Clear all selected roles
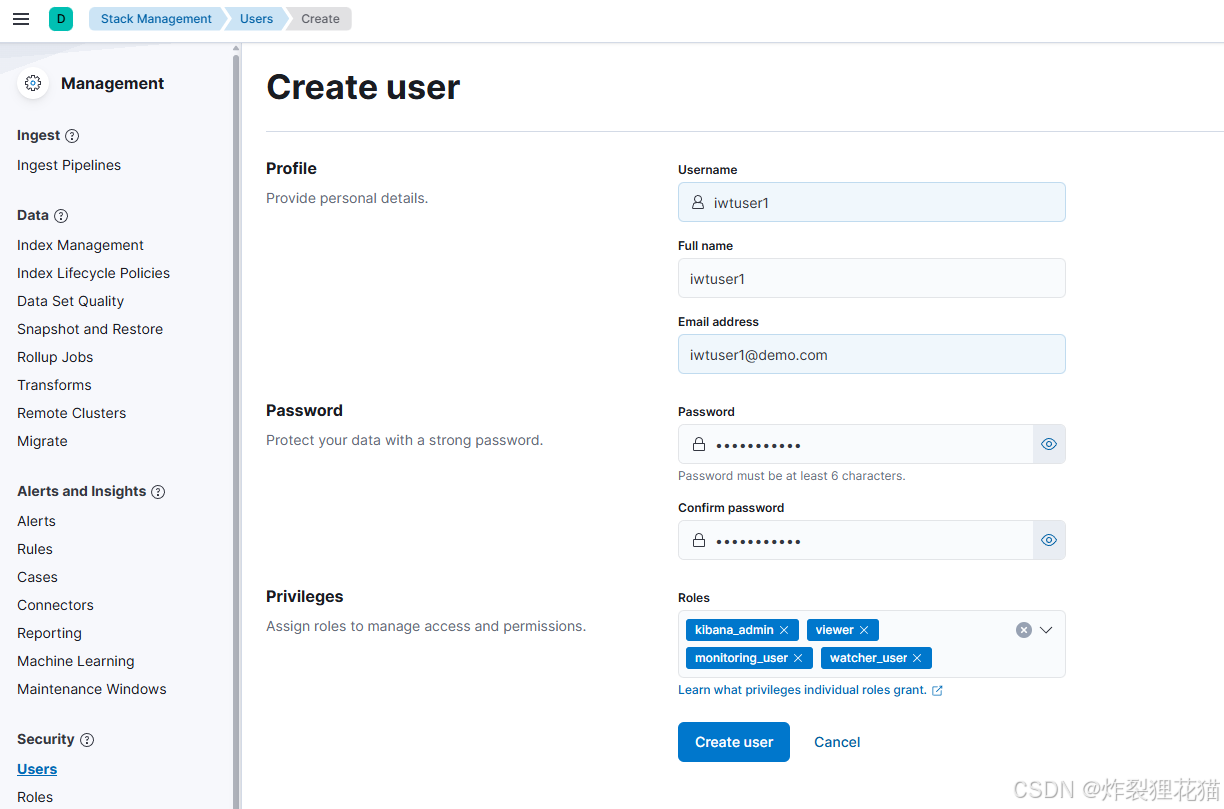The width and height of the screenshot is (1224, 809). [1024, 630]
